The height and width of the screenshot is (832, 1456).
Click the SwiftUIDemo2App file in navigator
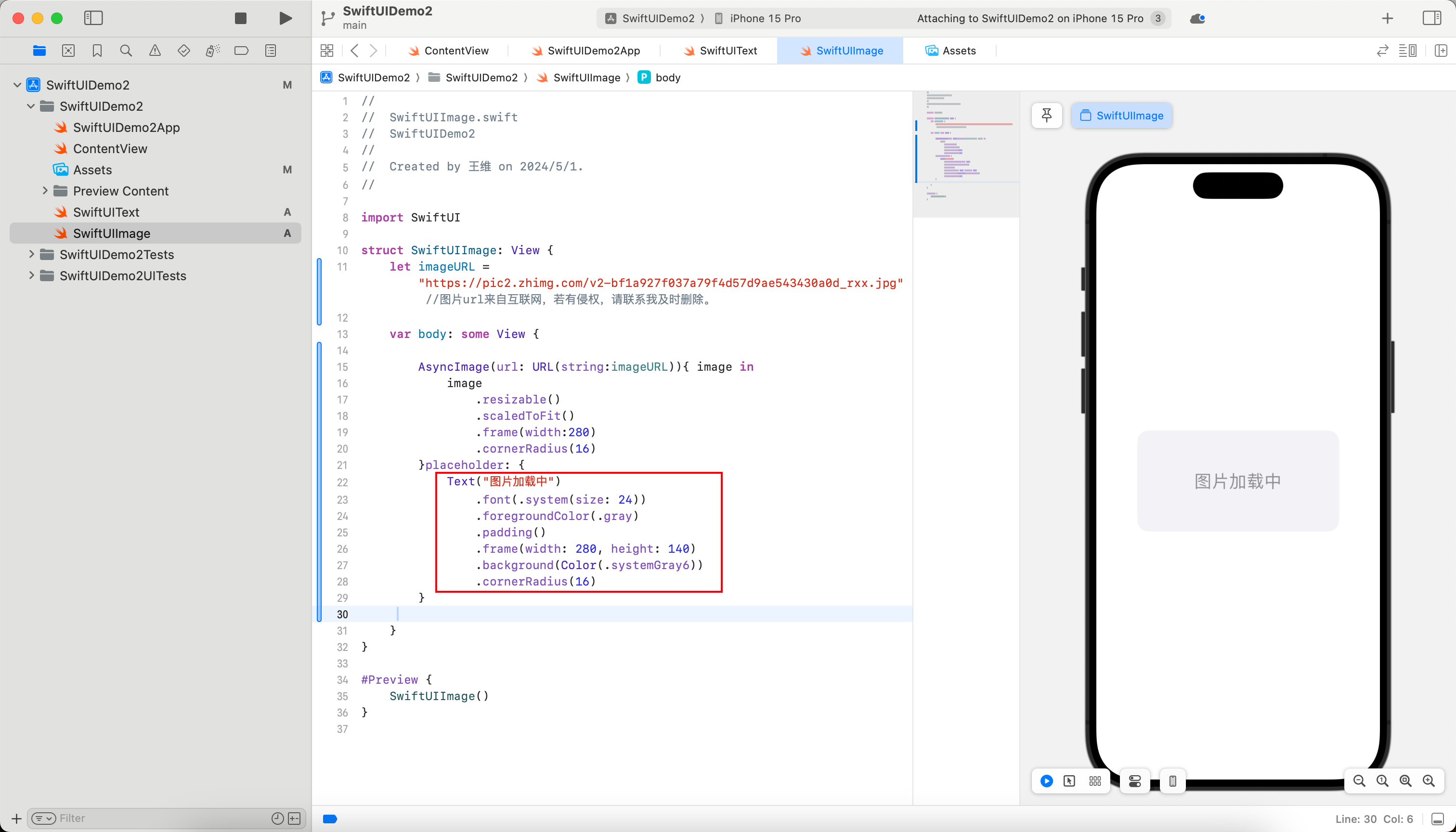(127, 127)
